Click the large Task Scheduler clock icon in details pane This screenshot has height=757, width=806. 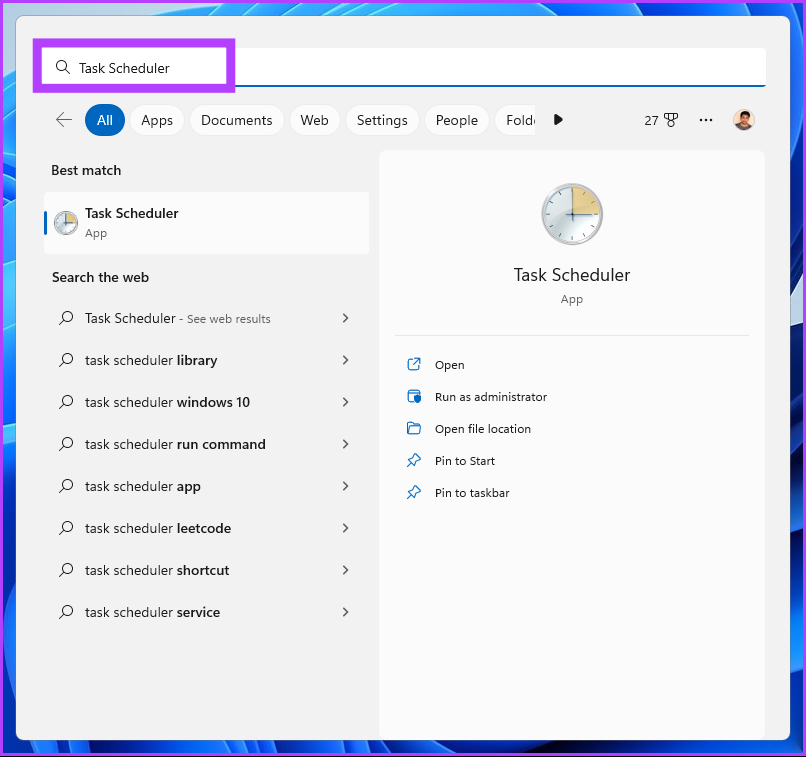(x=572, y=214)
